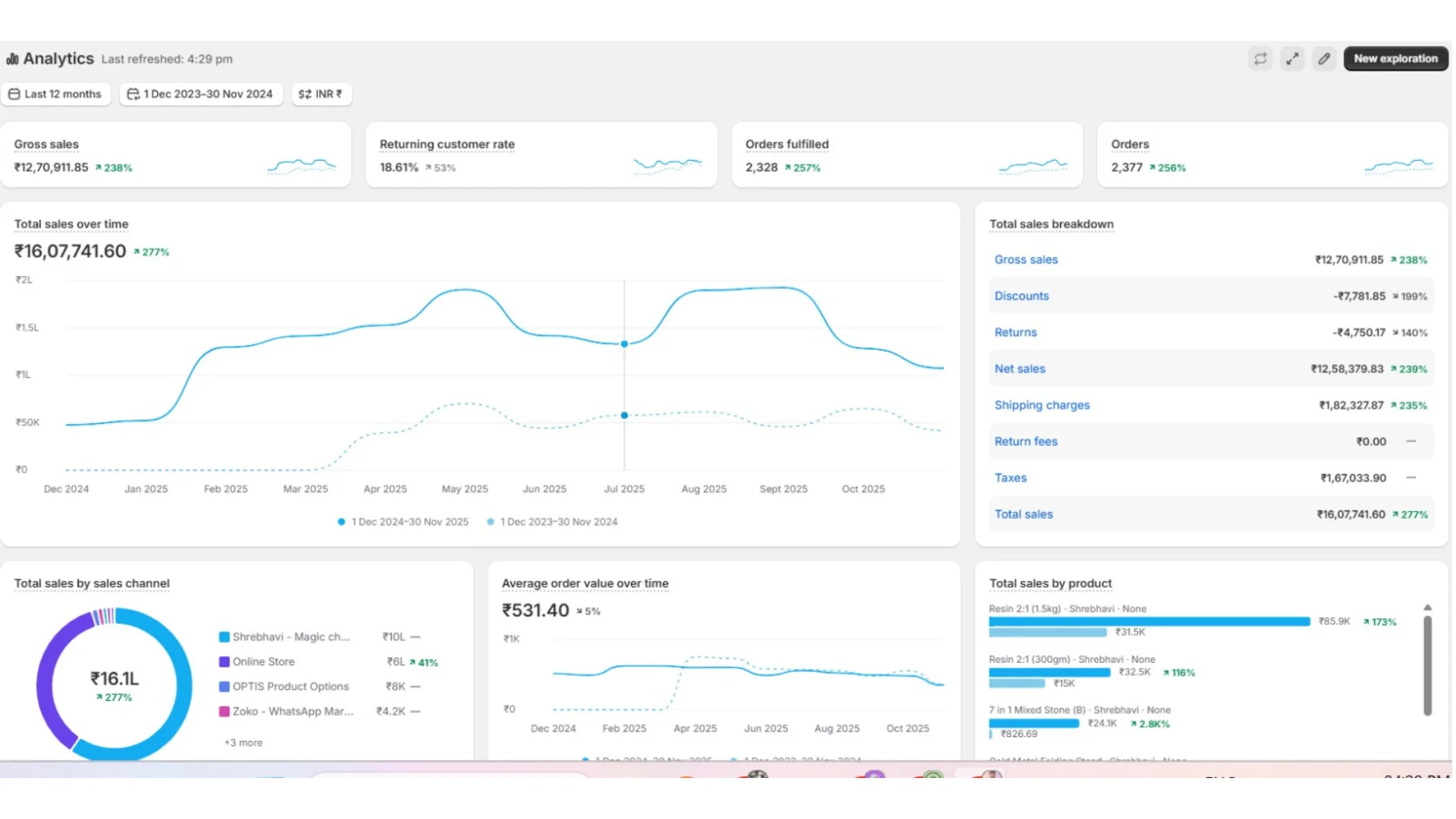Open the INR currency selector
This screenshot has width=1456, height=819.
(321, 94)
